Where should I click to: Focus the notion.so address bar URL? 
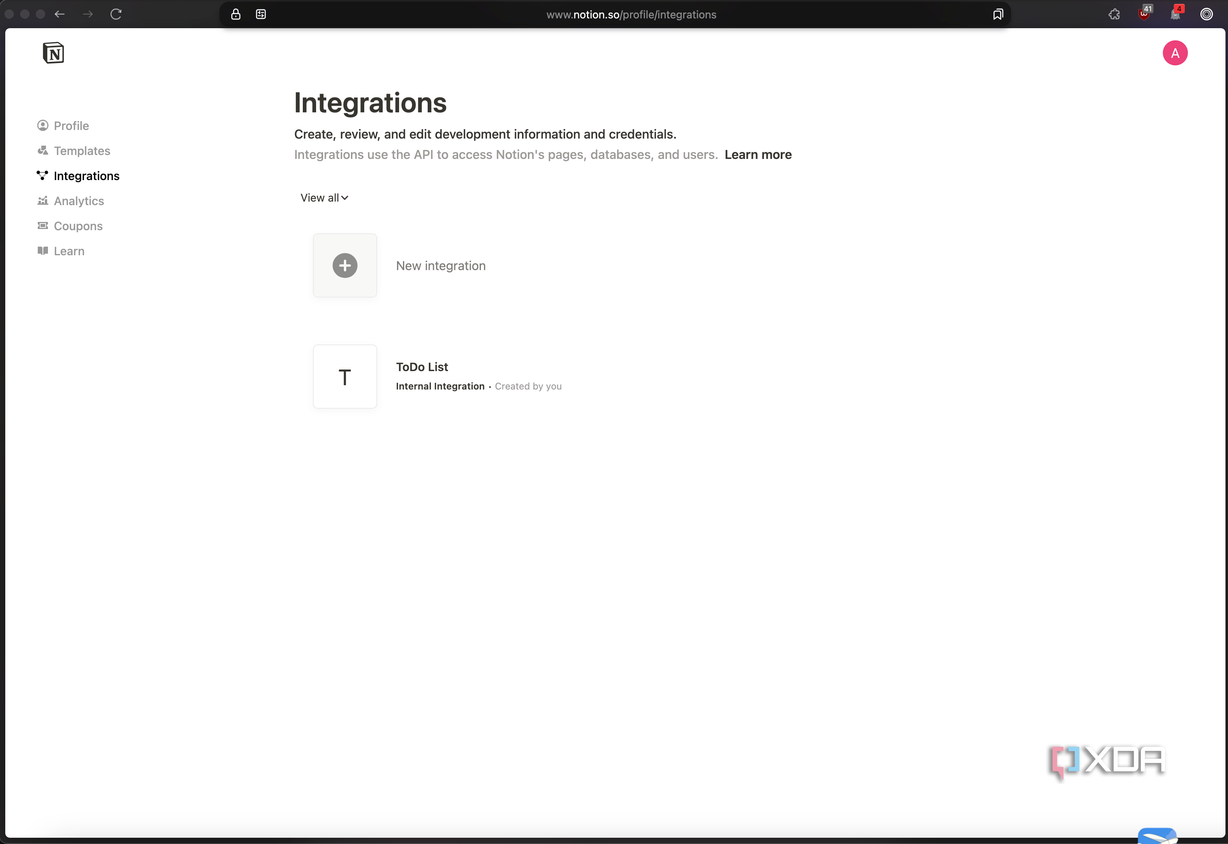631,15
